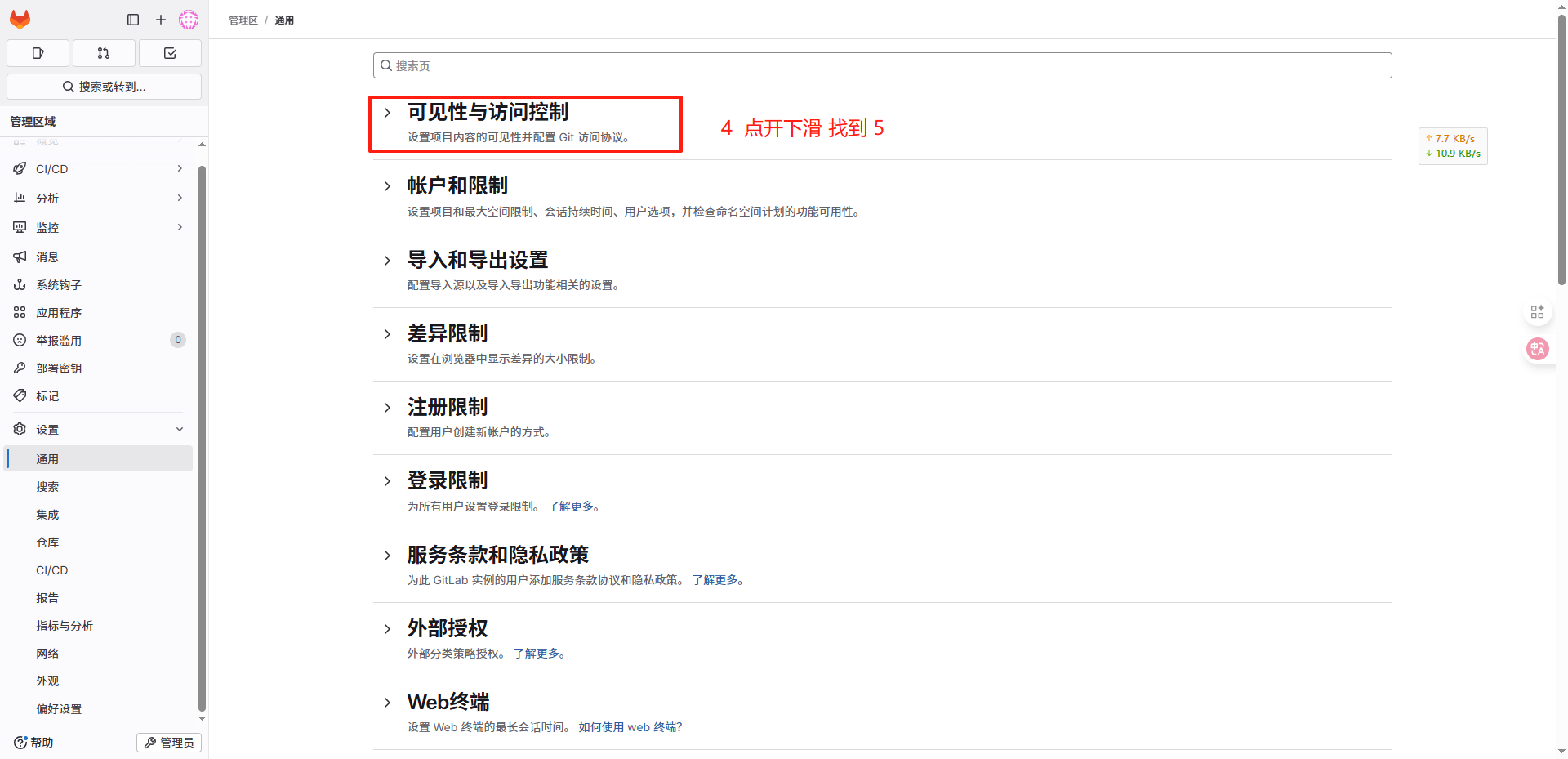This screenshot has height=759, width=1568.
Task: Toggle the sidebar collapse icon
Action: tap(133, 20)
